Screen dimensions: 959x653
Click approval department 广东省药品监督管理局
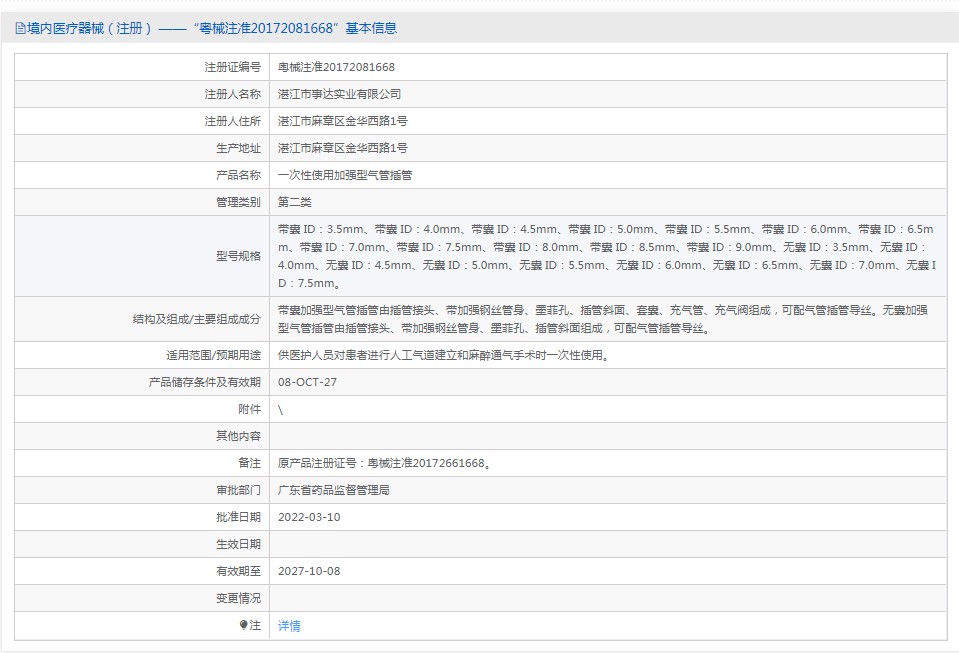pyautogui.click(x=333, y=490)
